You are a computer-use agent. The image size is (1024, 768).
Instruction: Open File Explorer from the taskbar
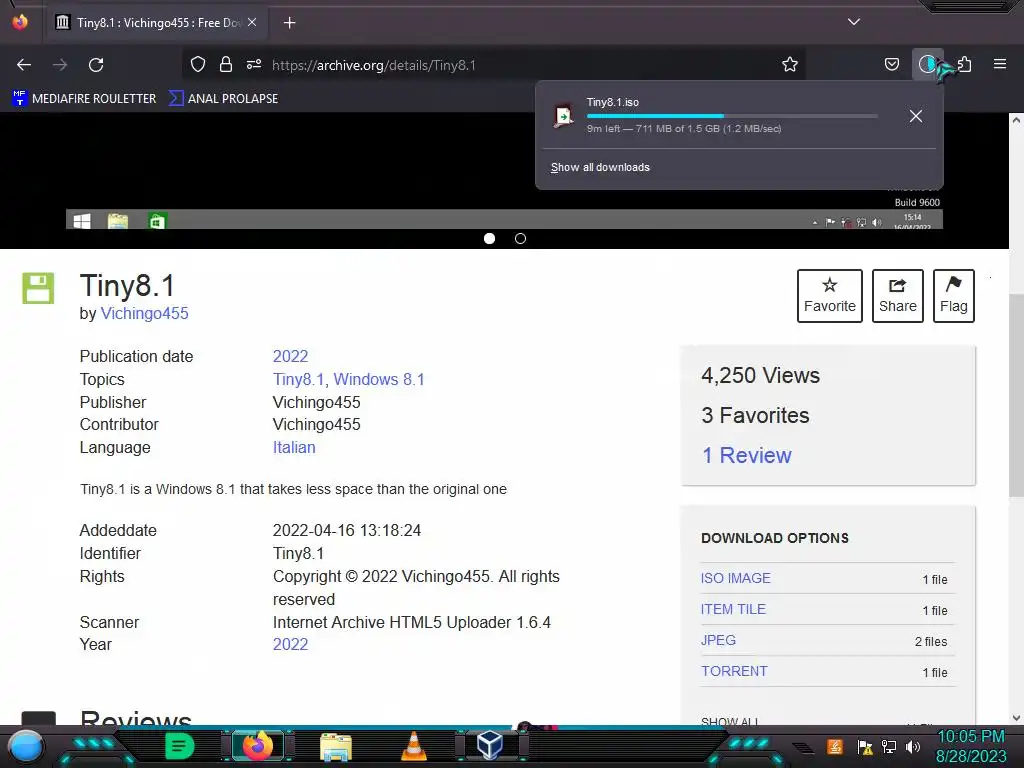[x=336, y=746]
